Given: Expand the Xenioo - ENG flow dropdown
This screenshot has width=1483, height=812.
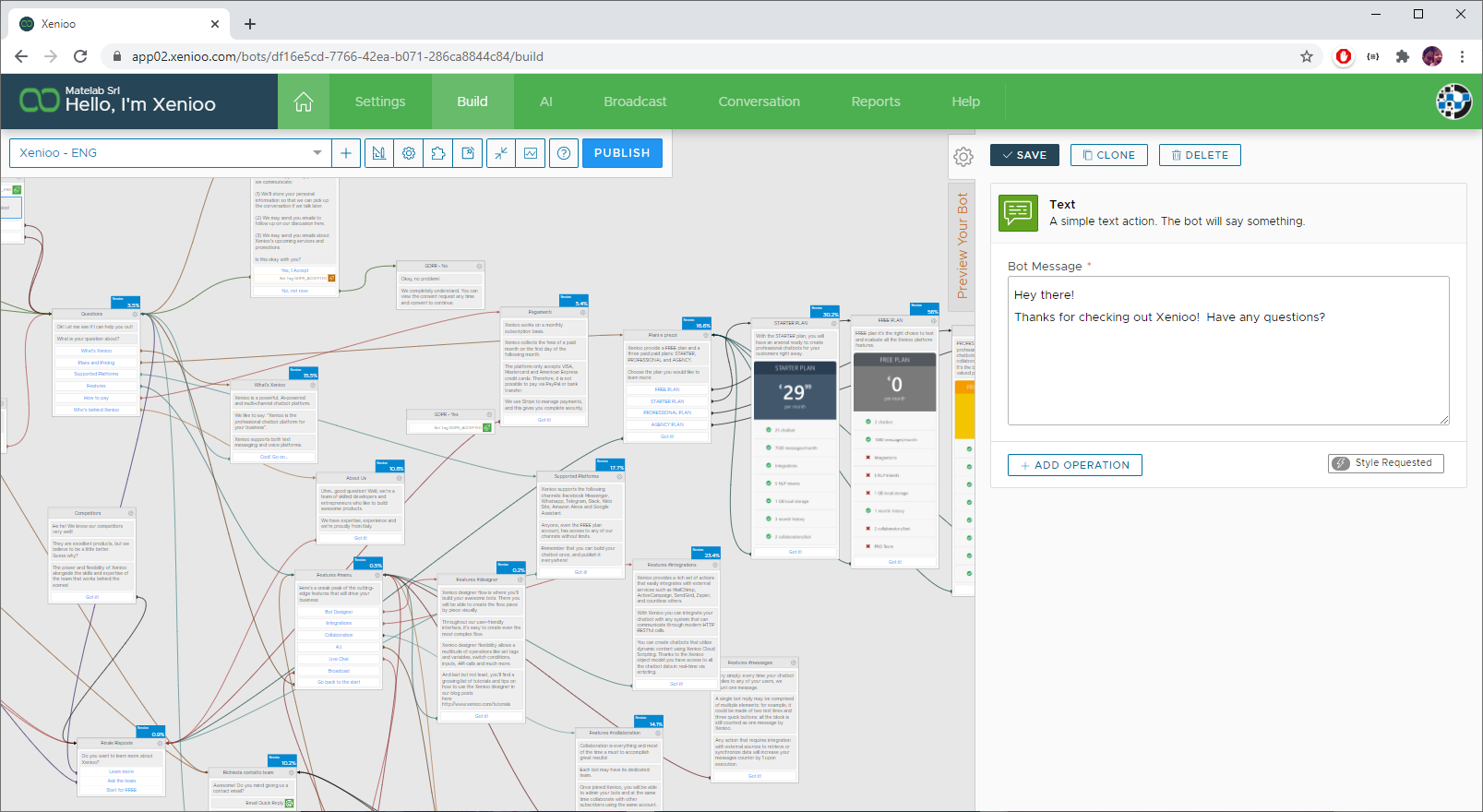Looking at the screenshot, I should (x=317, y=153).
